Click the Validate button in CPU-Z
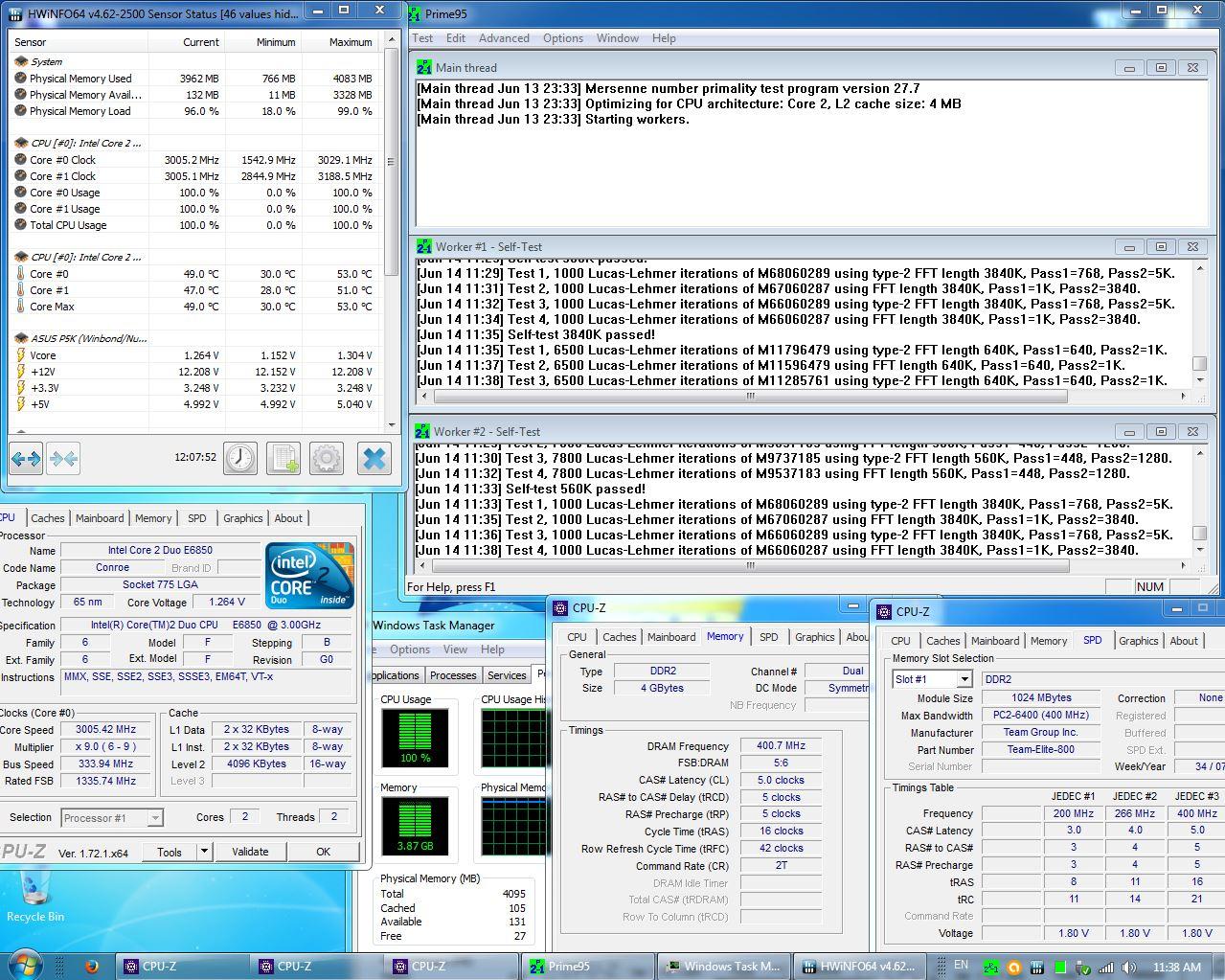This screenshot has width=1225, height=980. 250,852
